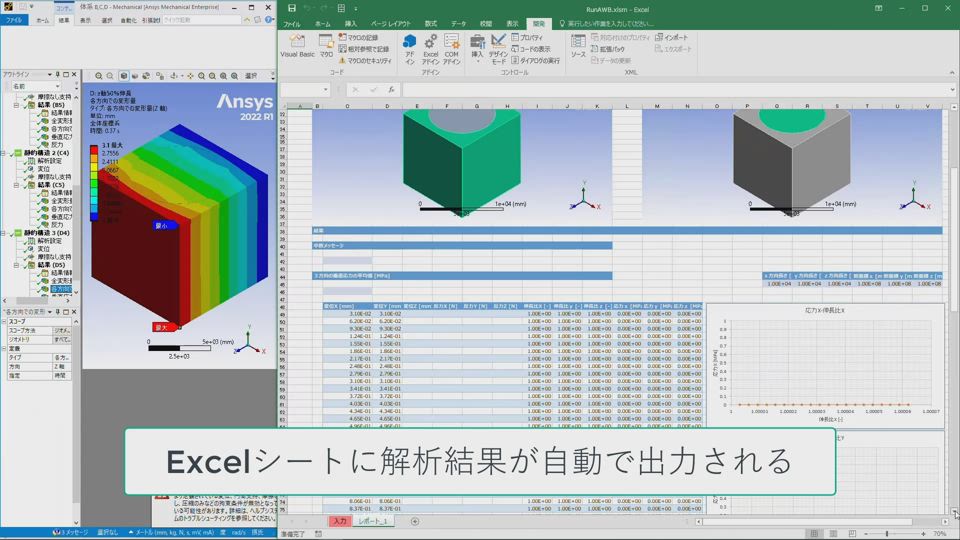Viewport: 960px width, 540px height.
Task: Open the 挿入 (Insert) controls dropdown
Action: [477, 48]
